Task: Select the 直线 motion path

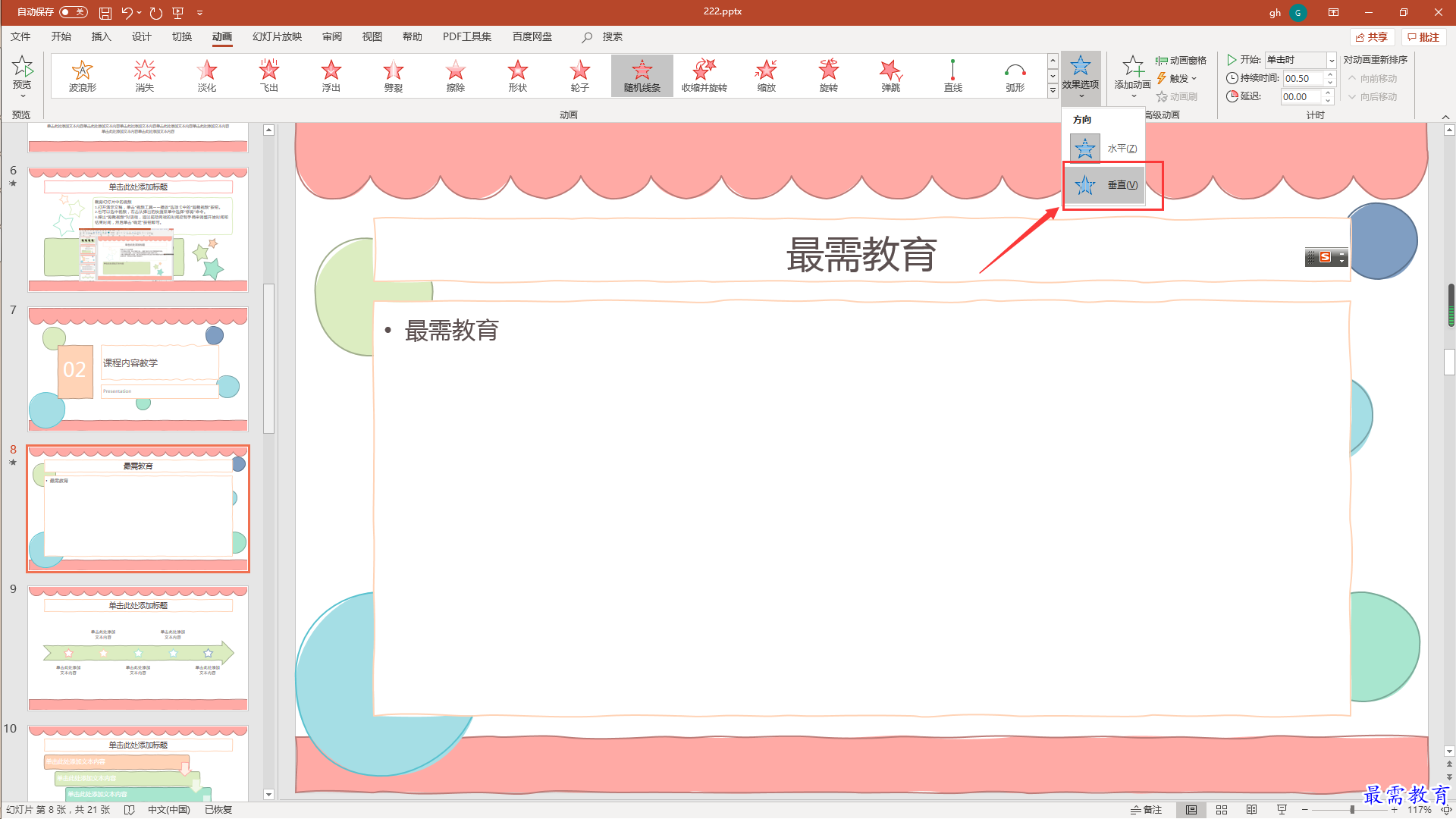Action: pos(953,76)
